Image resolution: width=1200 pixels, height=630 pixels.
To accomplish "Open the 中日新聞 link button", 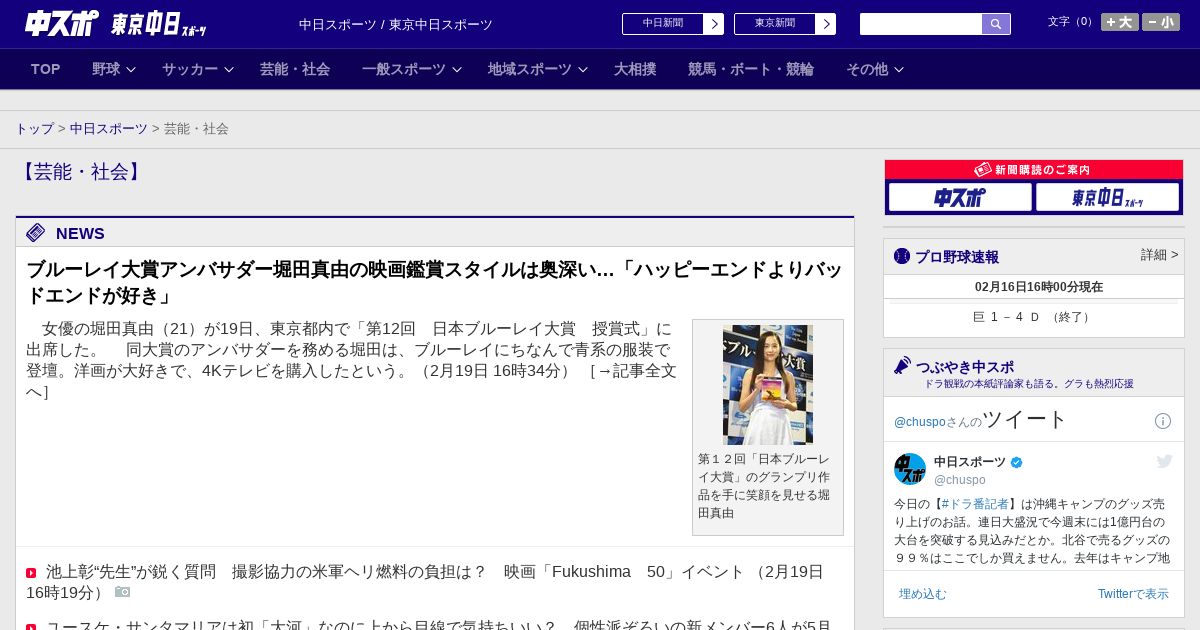I will [x=663, y=24].
